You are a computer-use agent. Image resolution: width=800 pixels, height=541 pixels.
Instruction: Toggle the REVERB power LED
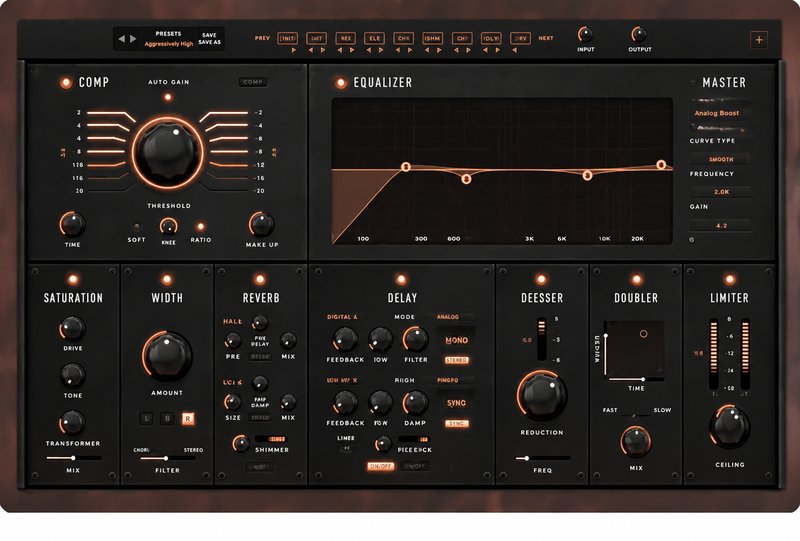(260, 279)
